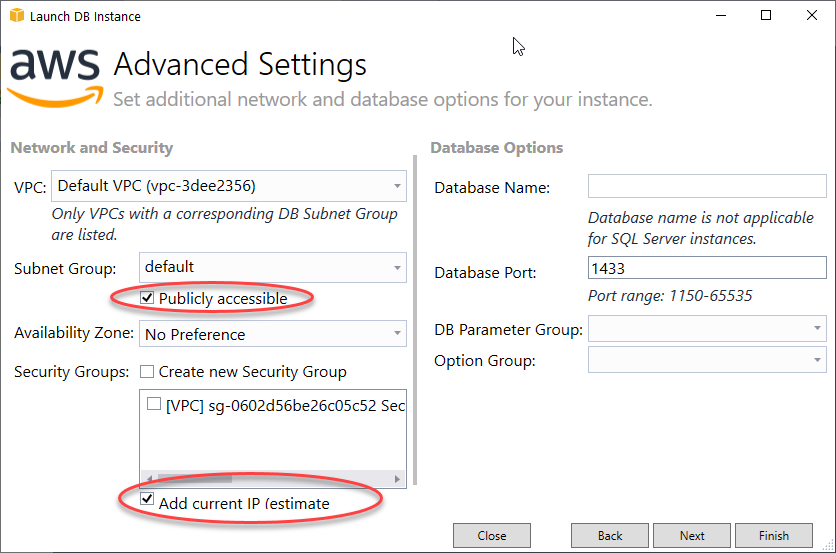Click the orange box icon in title bar
The width and height of the screenshot is (836, 553).
17,15
